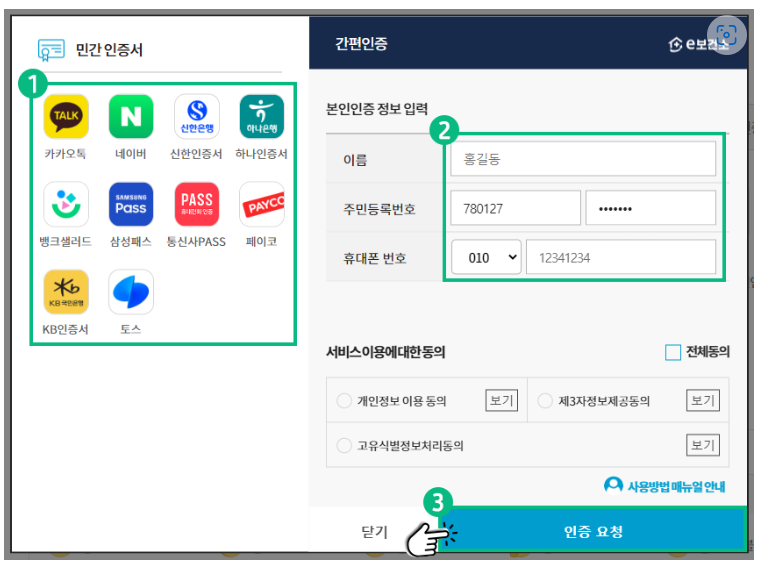
Task: Click the 휴대폰 번호 row label
Action: (375, 258)
